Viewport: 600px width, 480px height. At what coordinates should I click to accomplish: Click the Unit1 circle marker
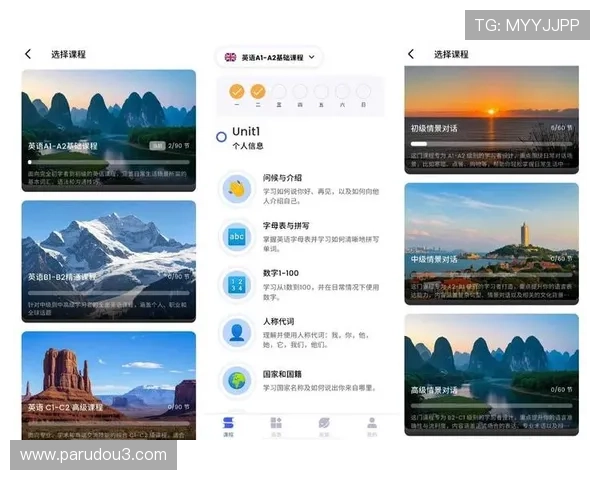tap(221, 137)
